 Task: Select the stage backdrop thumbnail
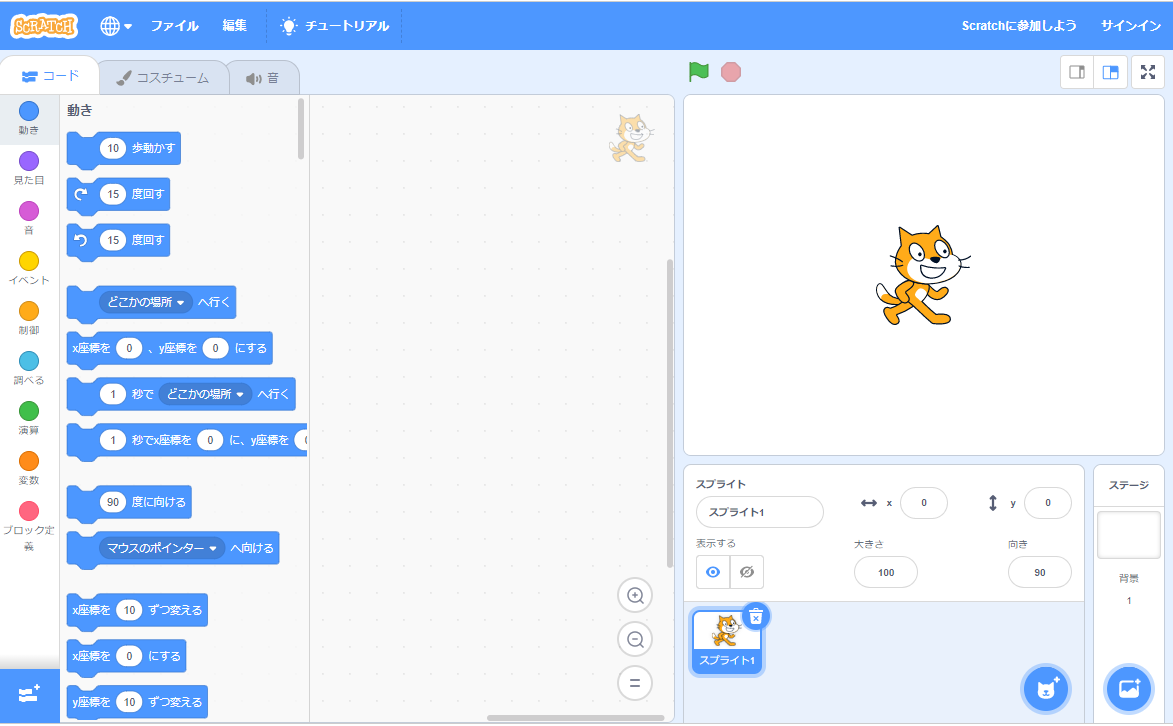coord(1129,535)
